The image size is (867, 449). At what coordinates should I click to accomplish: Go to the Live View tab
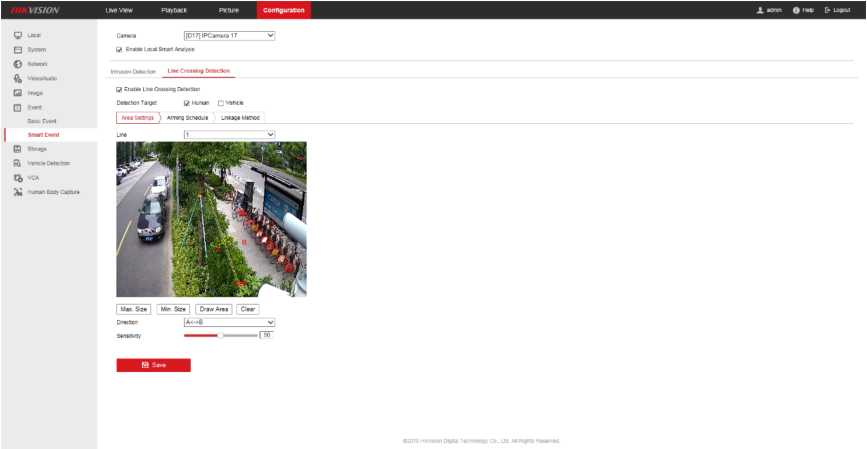tap(119, 10)
